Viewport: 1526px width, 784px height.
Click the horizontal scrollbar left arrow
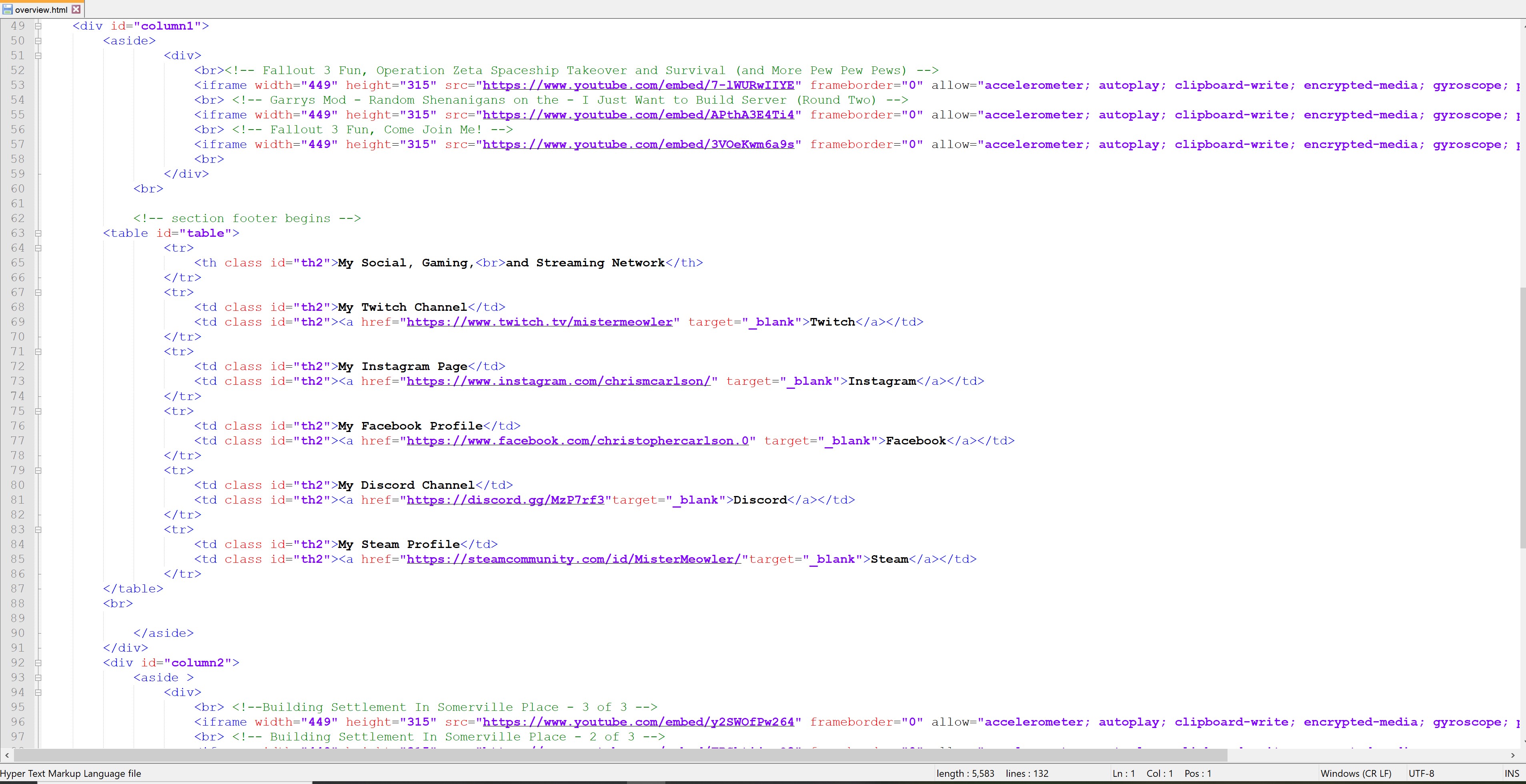[6, 755]
